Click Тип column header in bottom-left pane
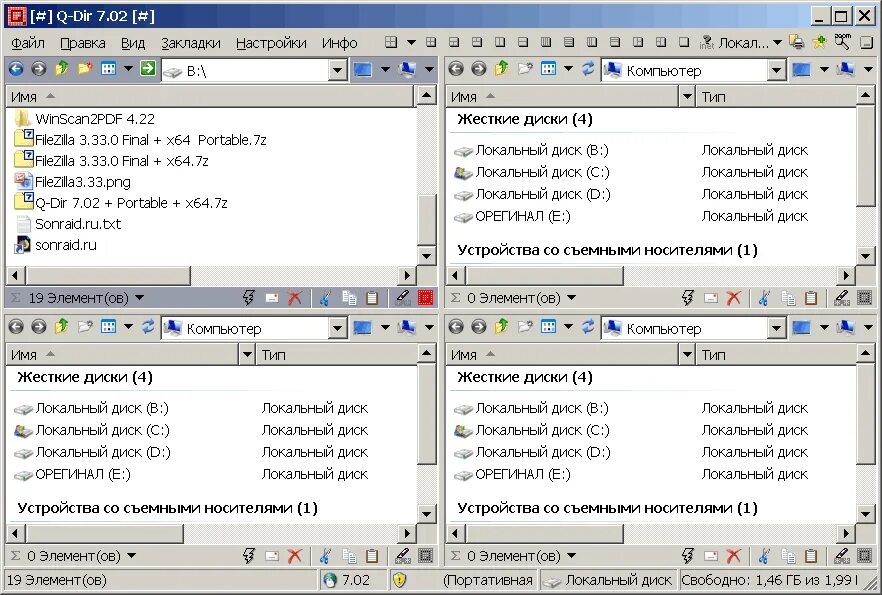The width and height of the screenshot is (882, 595). [x=335, y=355]
